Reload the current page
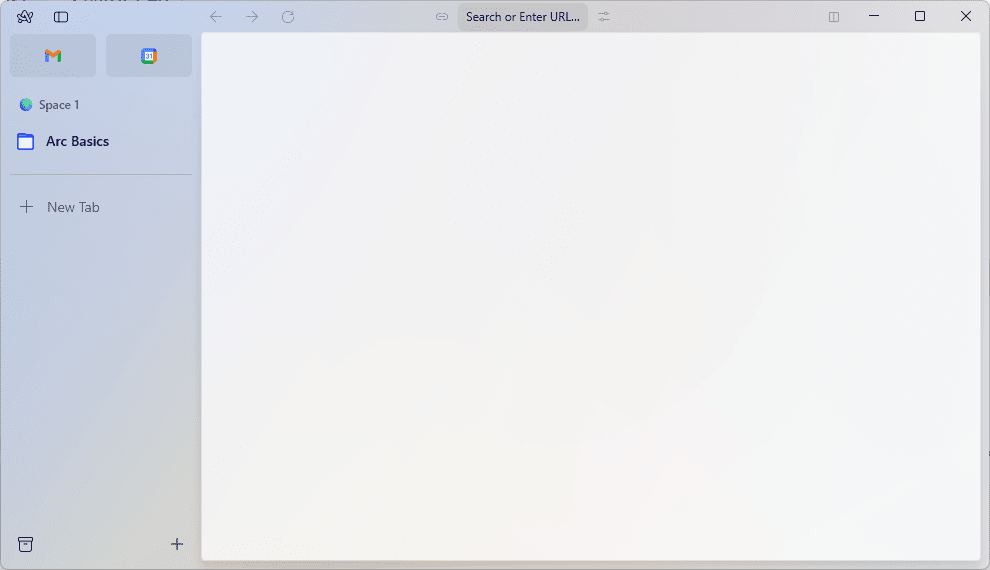Viewport: 990px width, 570px height. [288, 17]
